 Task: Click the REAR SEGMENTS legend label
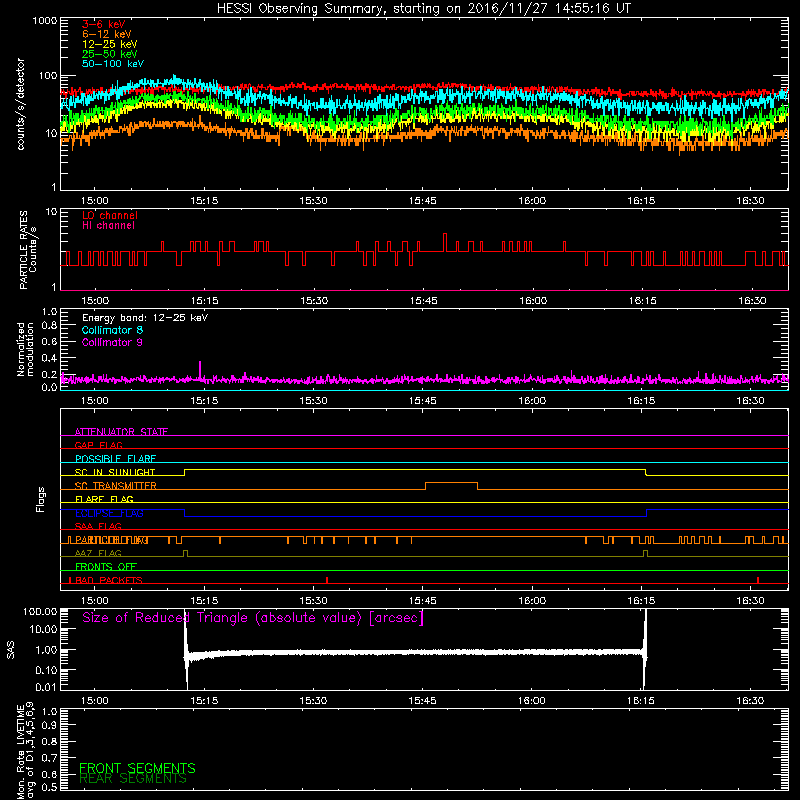133,779
